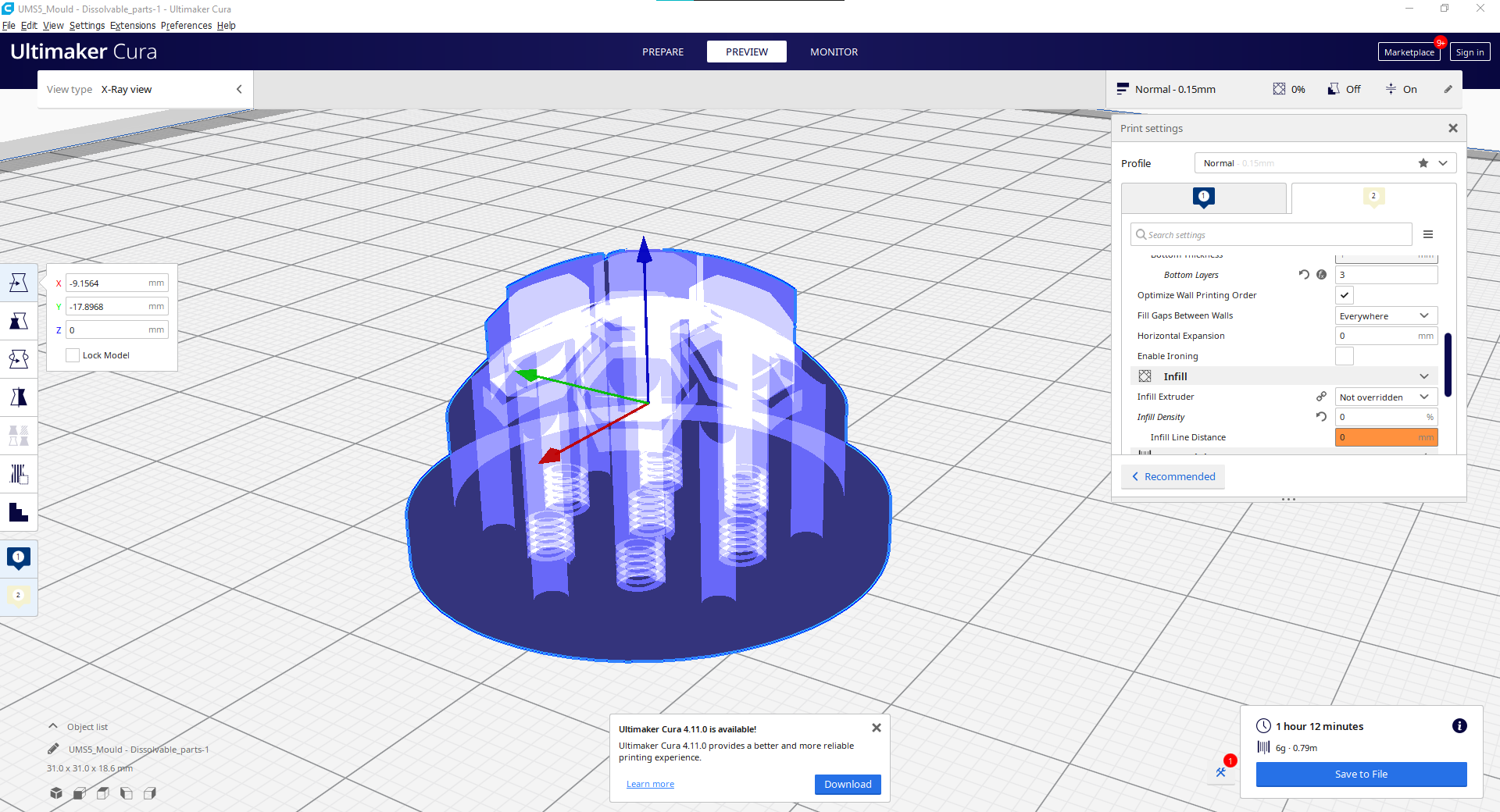Select the extruder 1 tab in Print settings
1500x812 pixels.
coord(1204,198)
